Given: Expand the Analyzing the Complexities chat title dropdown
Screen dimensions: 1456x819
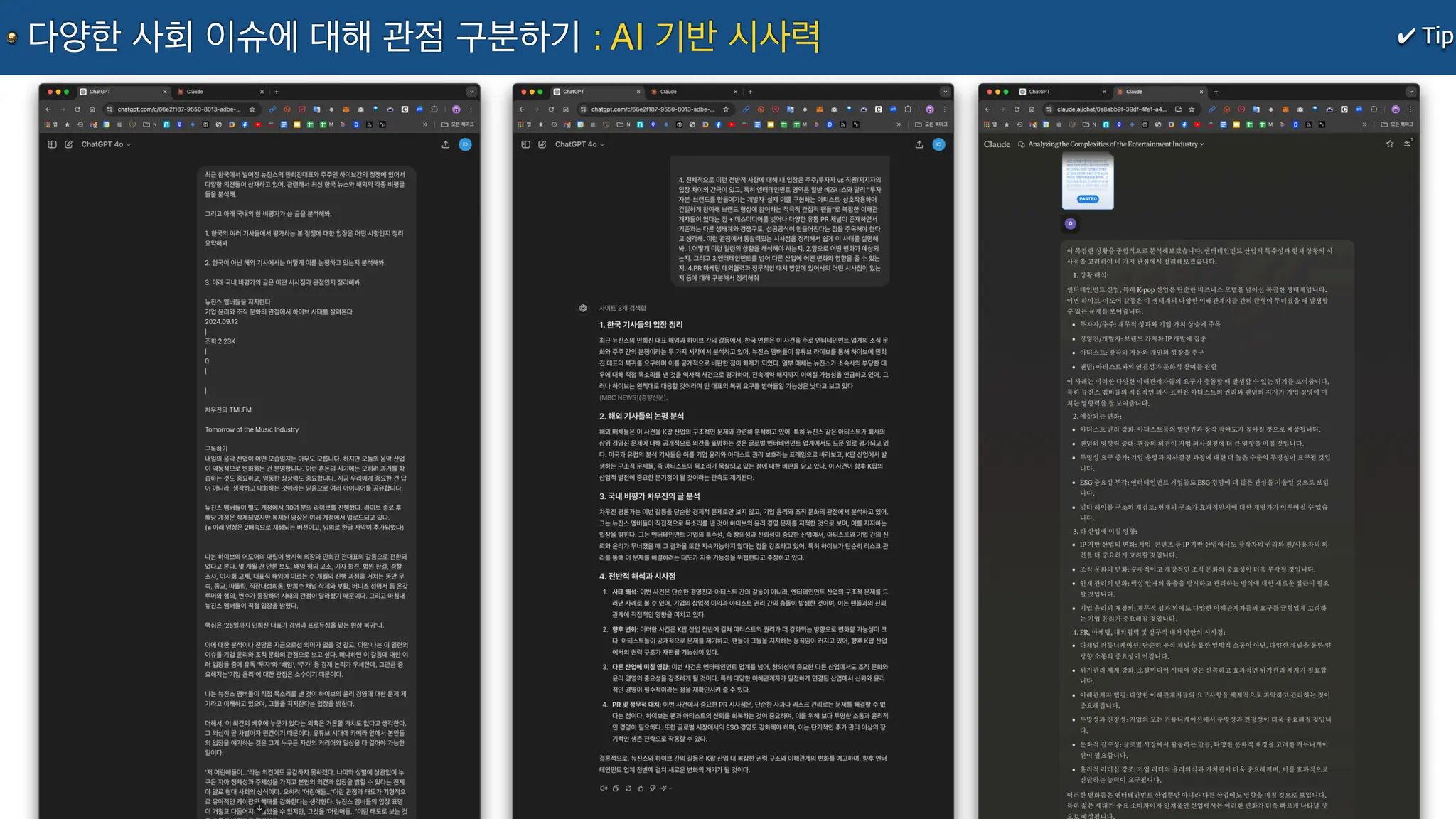Looking at the screenshot, I should pos(1115,144).
